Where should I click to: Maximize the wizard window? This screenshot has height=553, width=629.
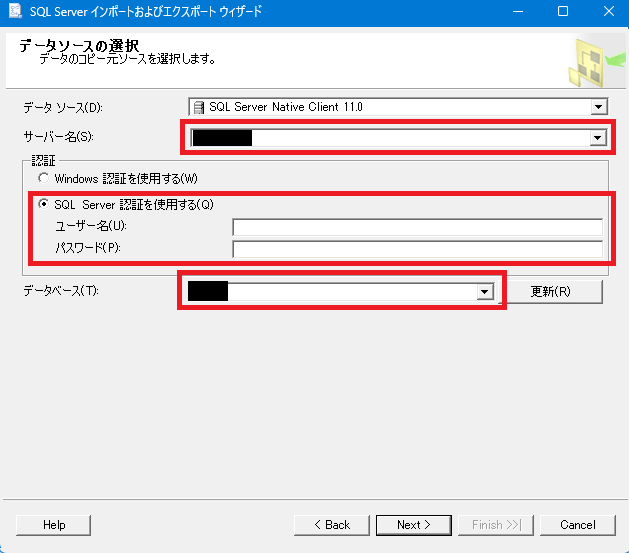tap(563, 11)
